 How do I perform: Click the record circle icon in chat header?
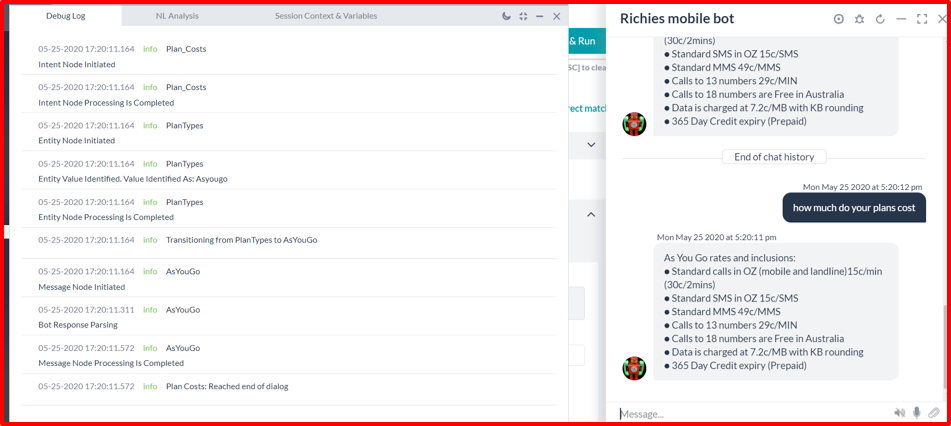839,19
